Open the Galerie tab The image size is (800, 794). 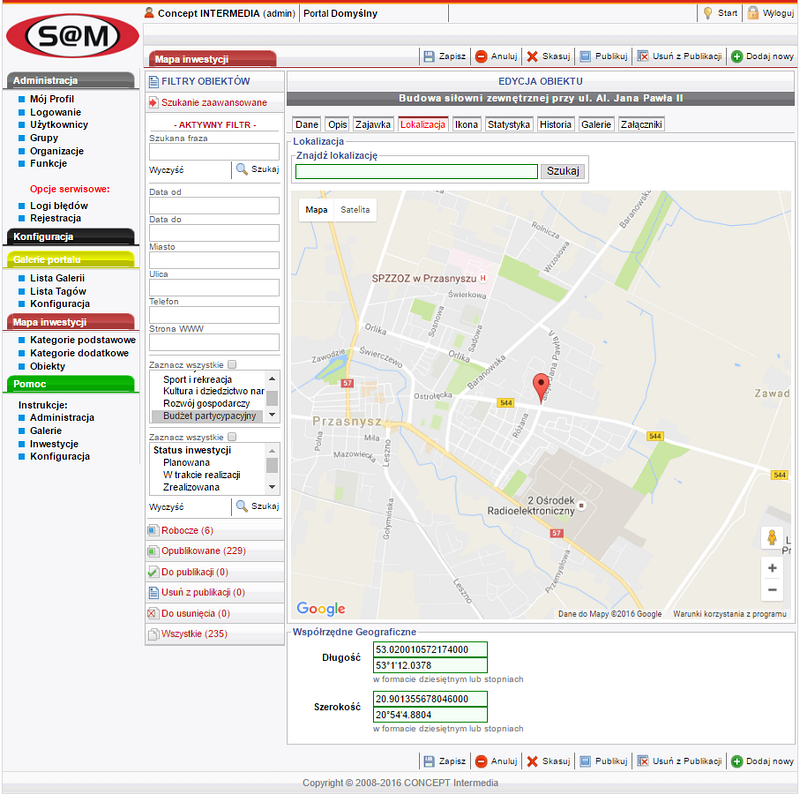coord(596,125)
